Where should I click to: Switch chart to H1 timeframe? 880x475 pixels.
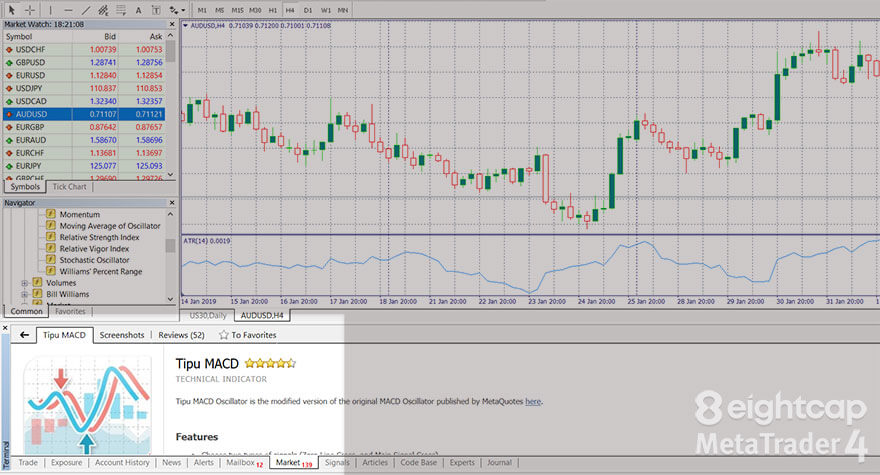tap(273, 10)
